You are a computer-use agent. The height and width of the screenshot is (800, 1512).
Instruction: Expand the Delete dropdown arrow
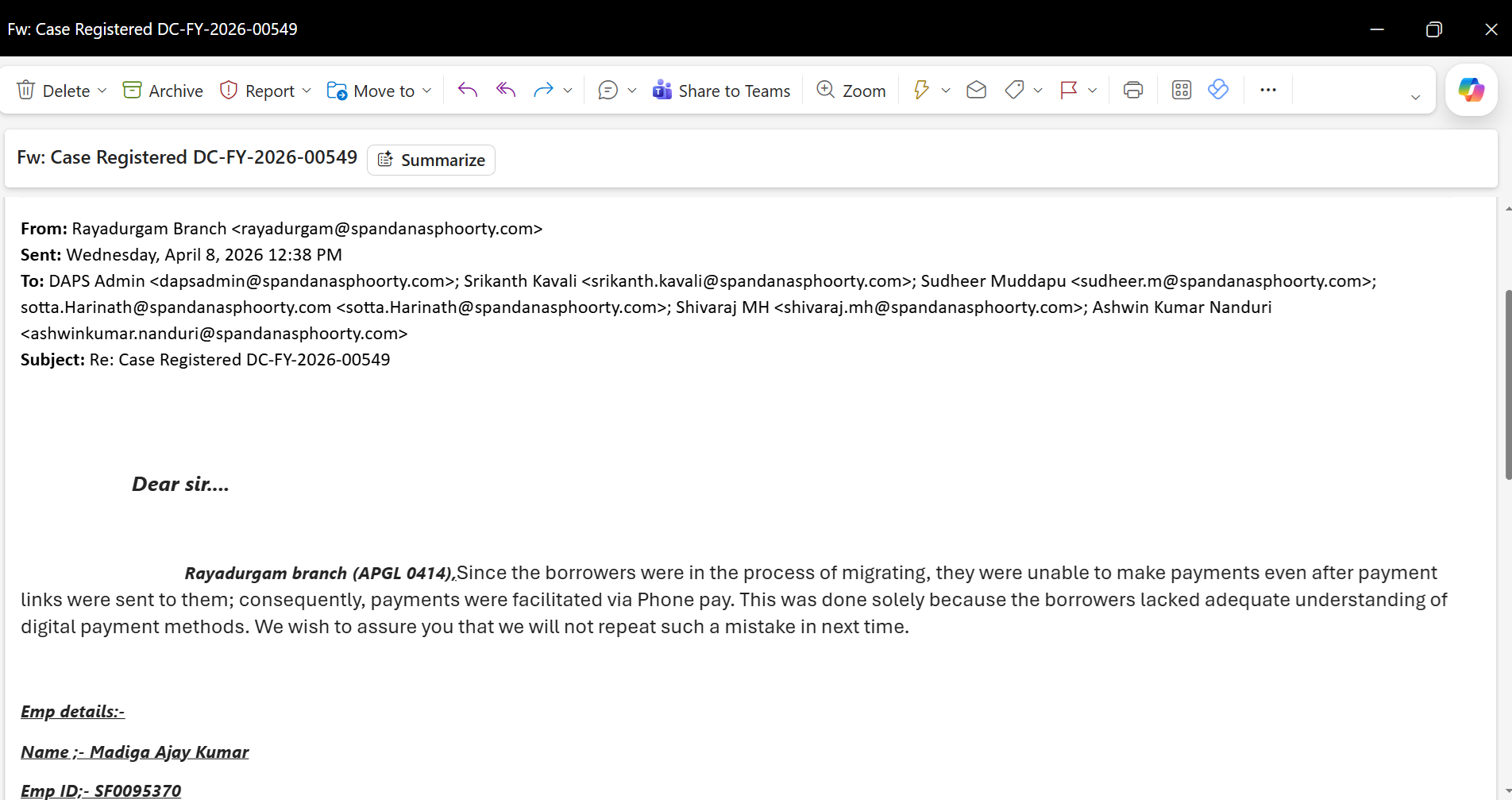click(102, 91)
